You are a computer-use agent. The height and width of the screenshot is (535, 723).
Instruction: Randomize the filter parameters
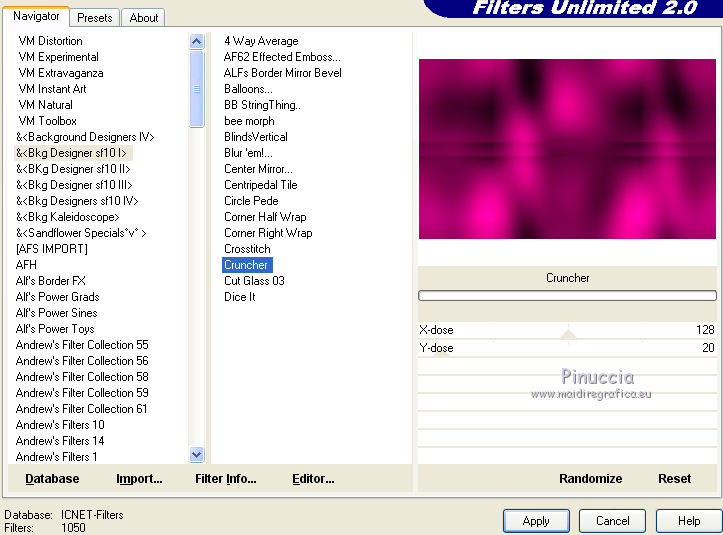click(x=590, y=479)
